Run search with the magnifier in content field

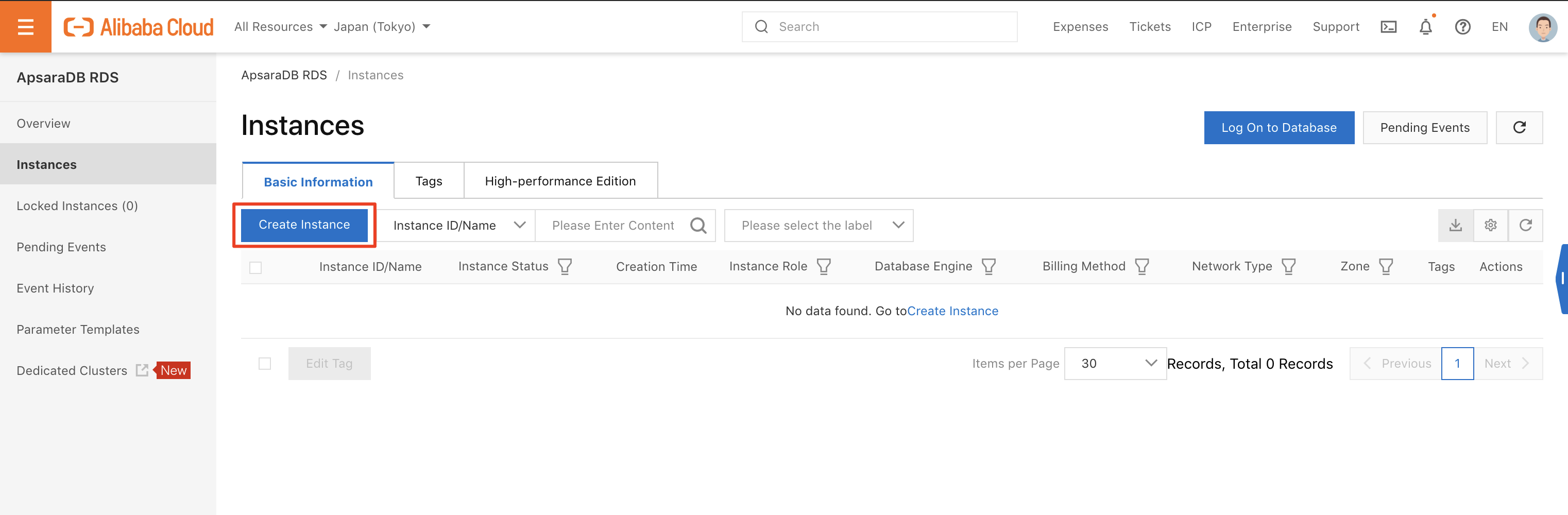698,226
